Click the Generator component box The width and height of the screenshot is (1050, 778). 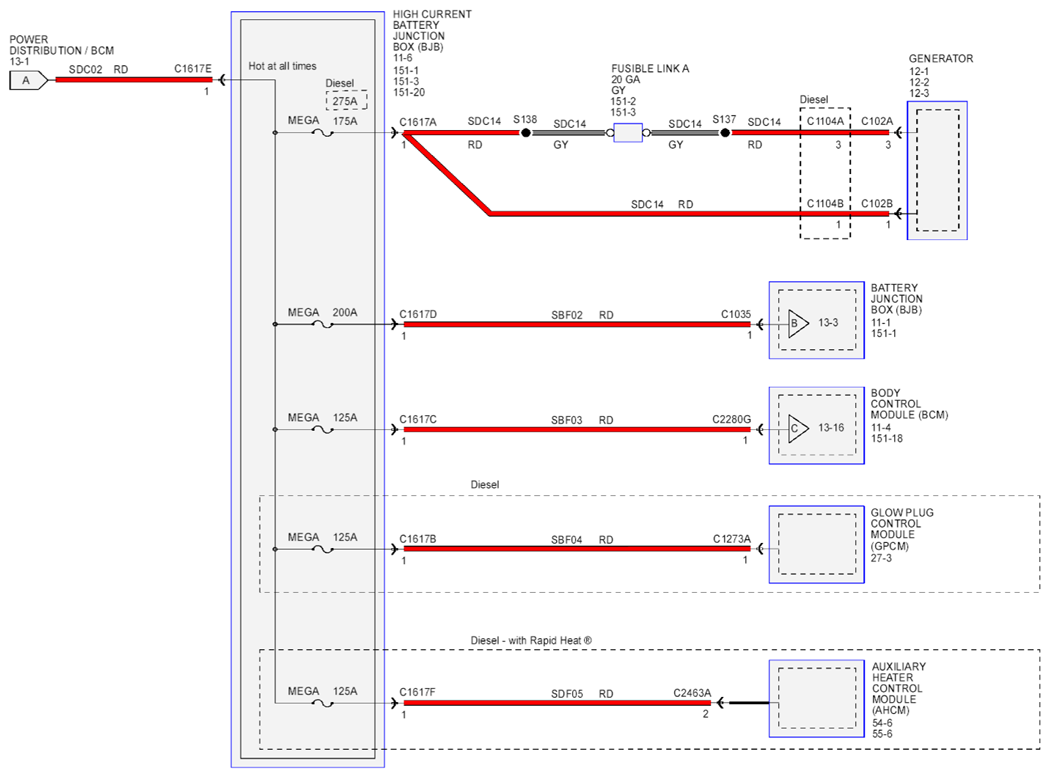[x=937, y=170]
